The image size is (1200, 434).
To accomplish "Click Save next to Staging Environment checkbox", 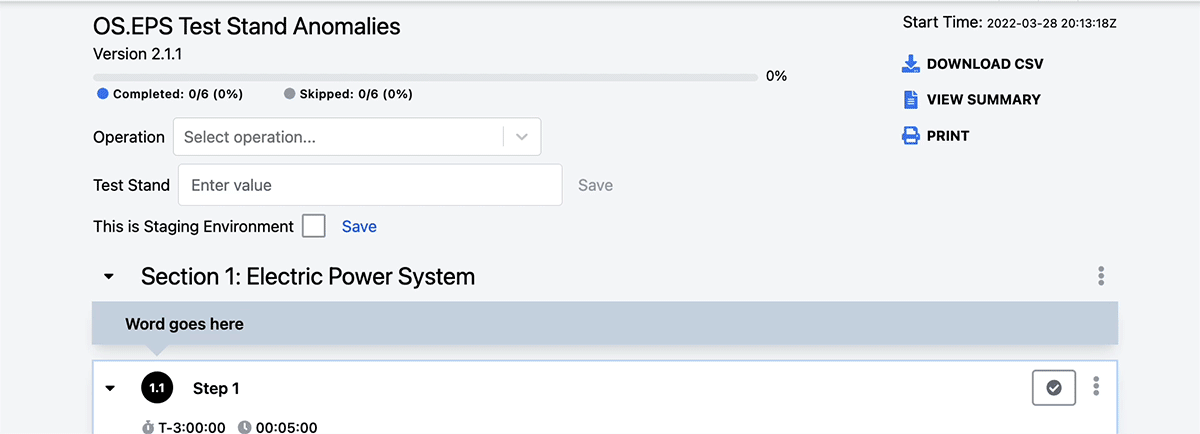I will pos(359,227).
